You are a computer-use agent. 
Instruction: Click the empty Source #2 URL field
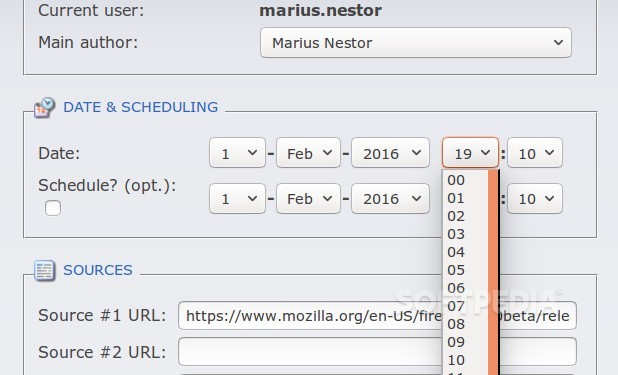[377, 352]
